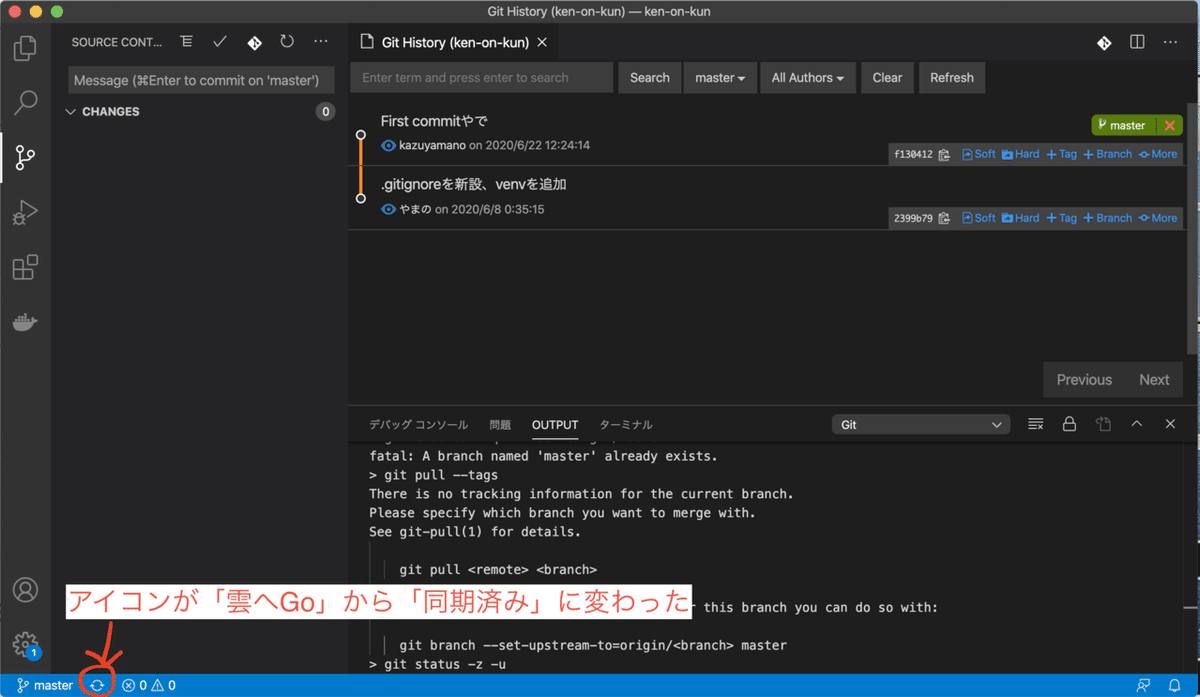1200x697 pixels.
Task: Go to the Previous page of commits
Action: (x=1084, y=380)
